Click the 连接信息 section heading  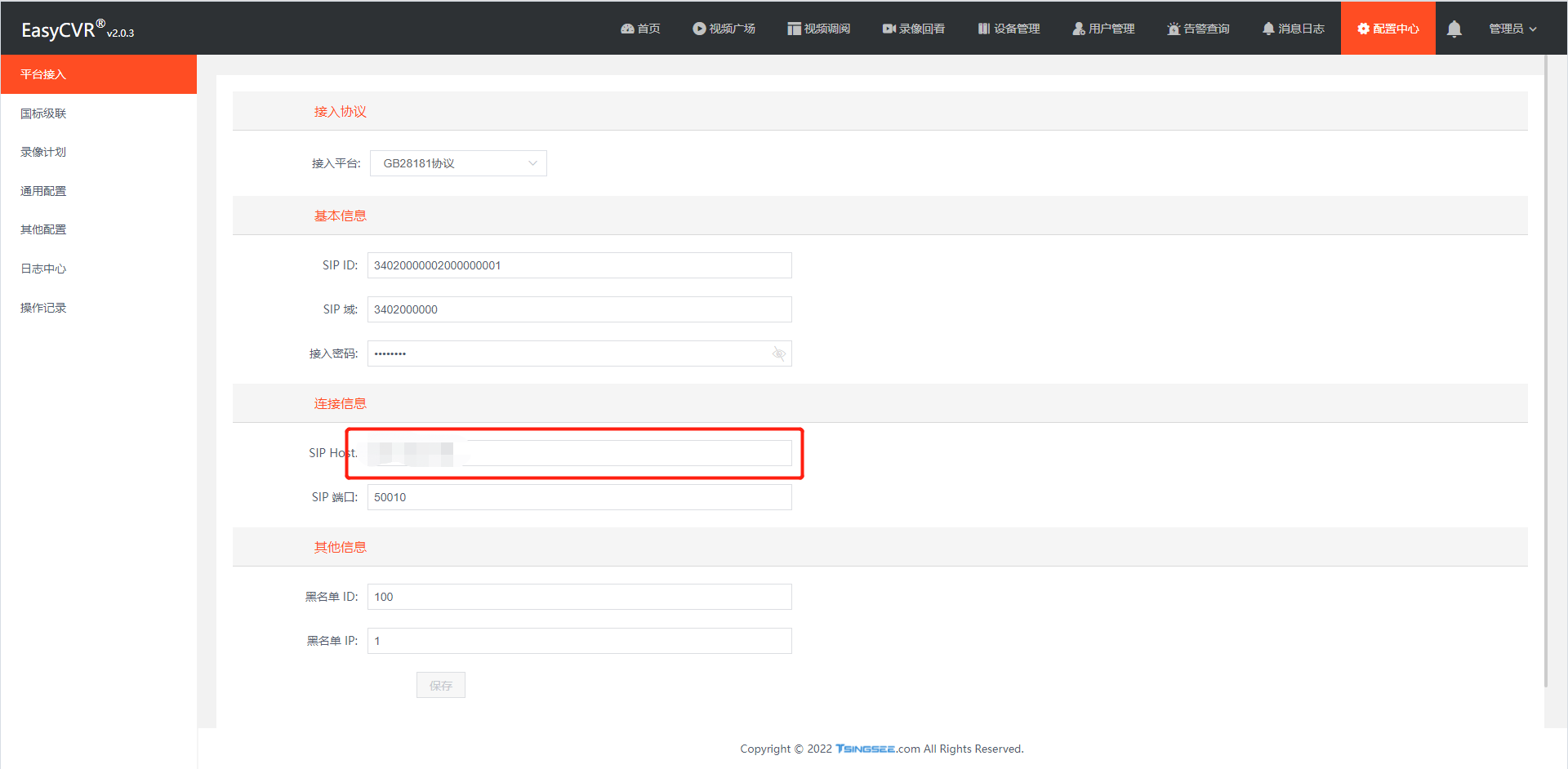[x=341, y=404]
